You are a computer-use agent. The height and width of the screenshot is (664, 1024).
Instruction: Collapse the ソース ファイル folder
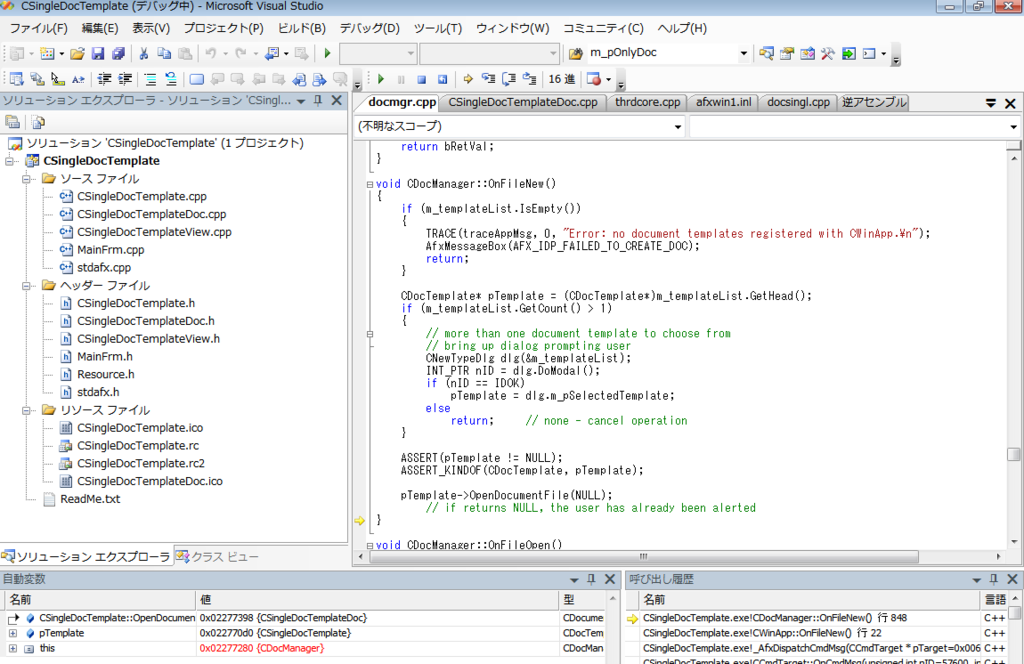[x=27, y=178]
